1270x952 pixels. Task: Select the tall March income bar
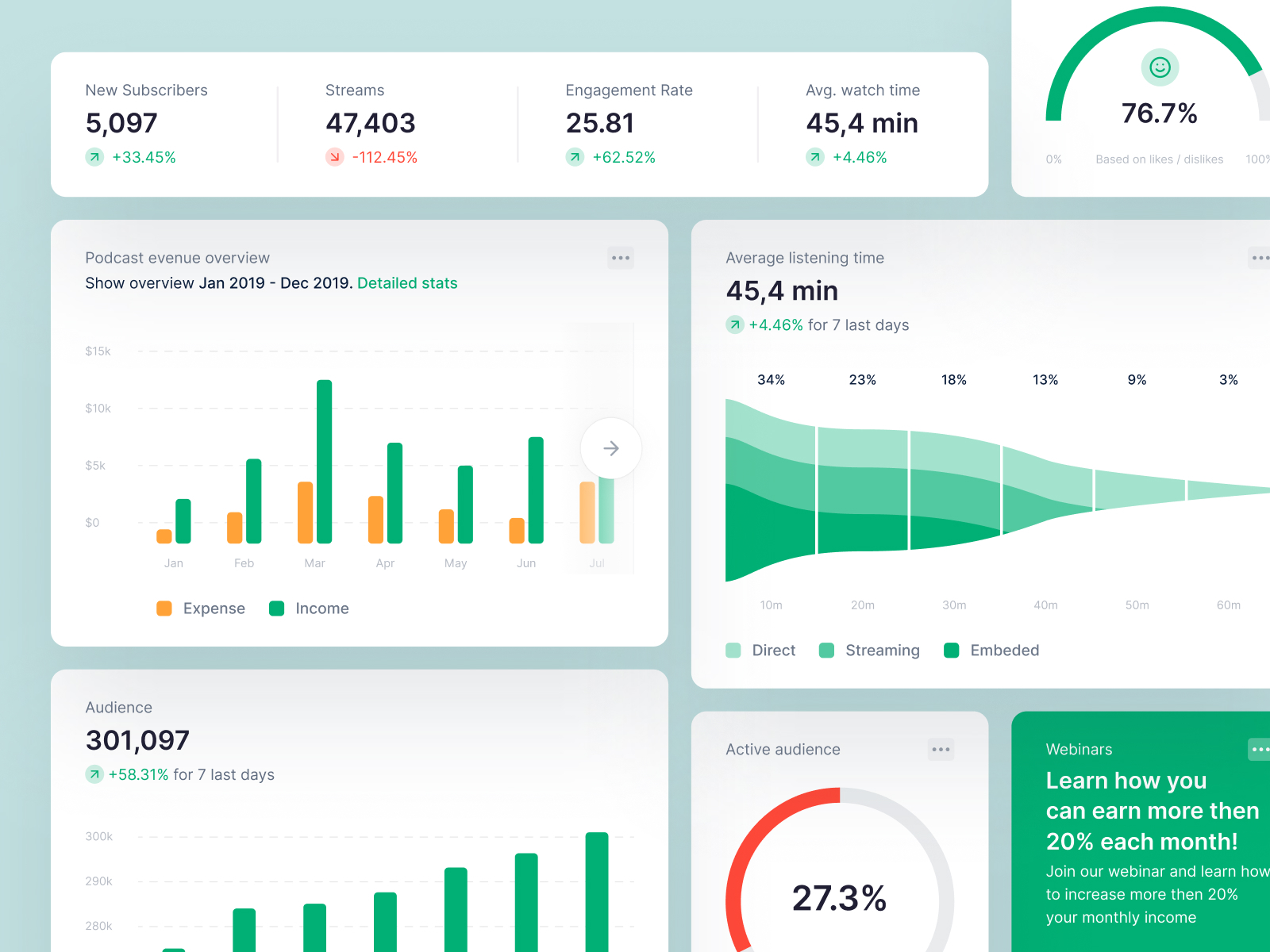[x=324, y=462]
